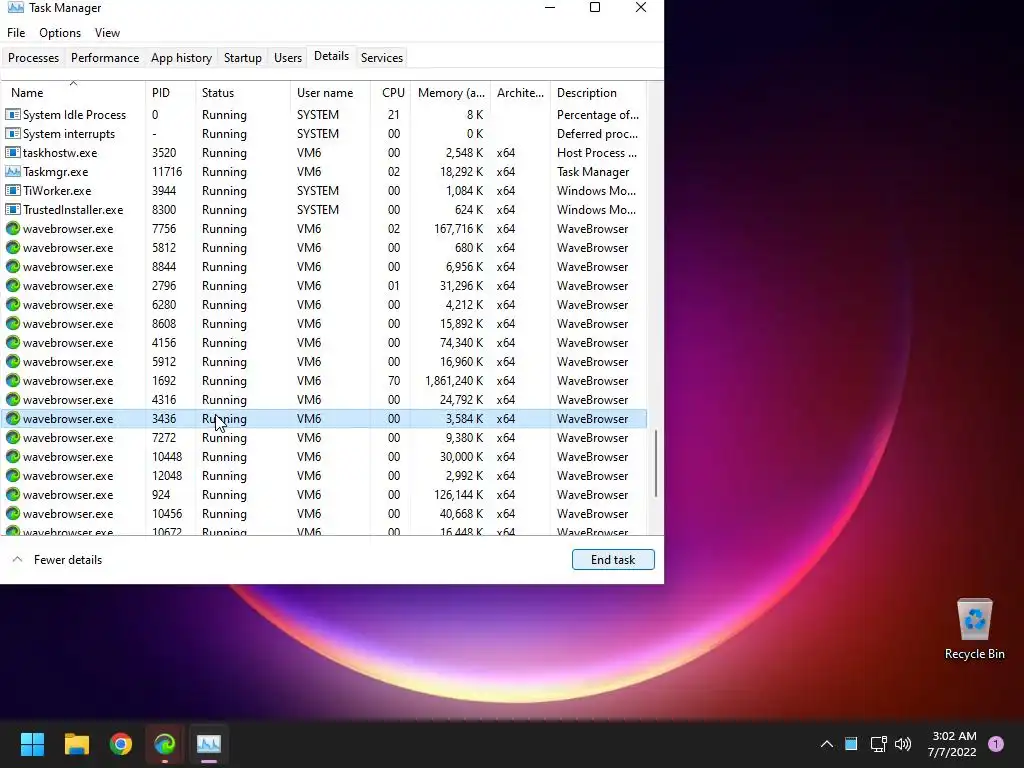Click System interrupts row icon
The height and width of the screenshot is (768, 1024).
pyautogui.click(x=12, y=133)
